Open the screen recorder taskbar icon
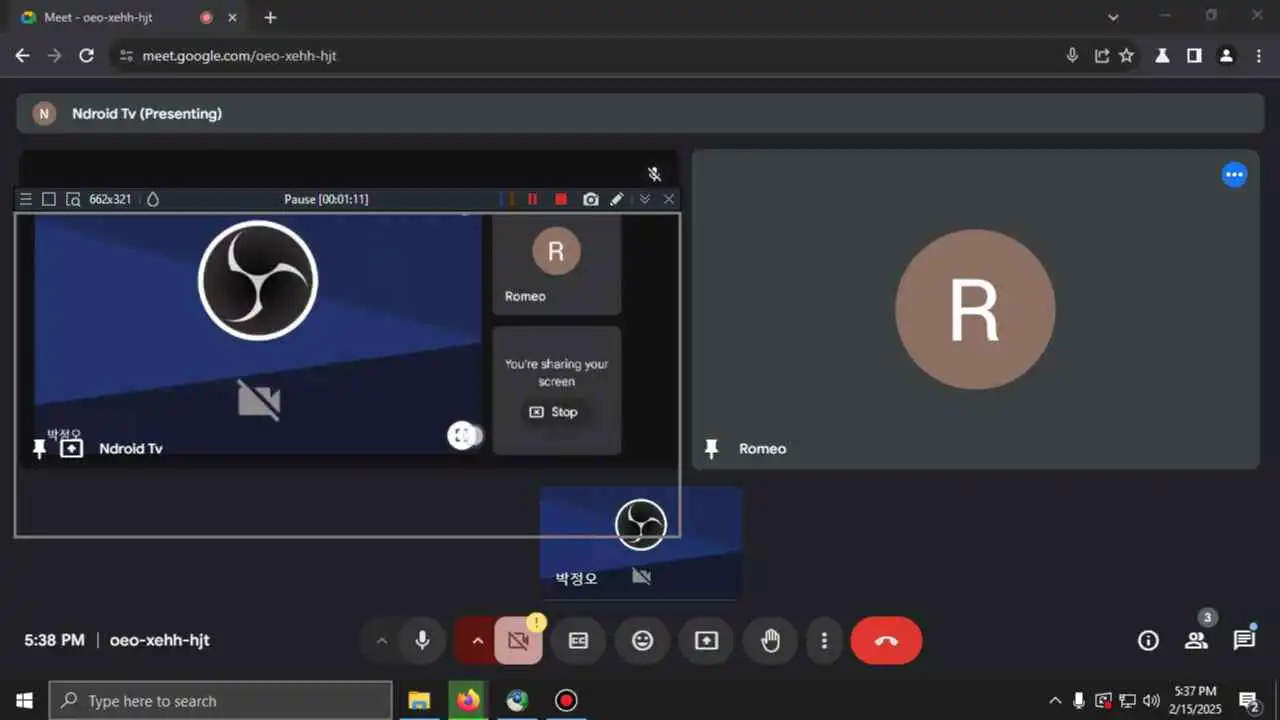 pos(566,700)
